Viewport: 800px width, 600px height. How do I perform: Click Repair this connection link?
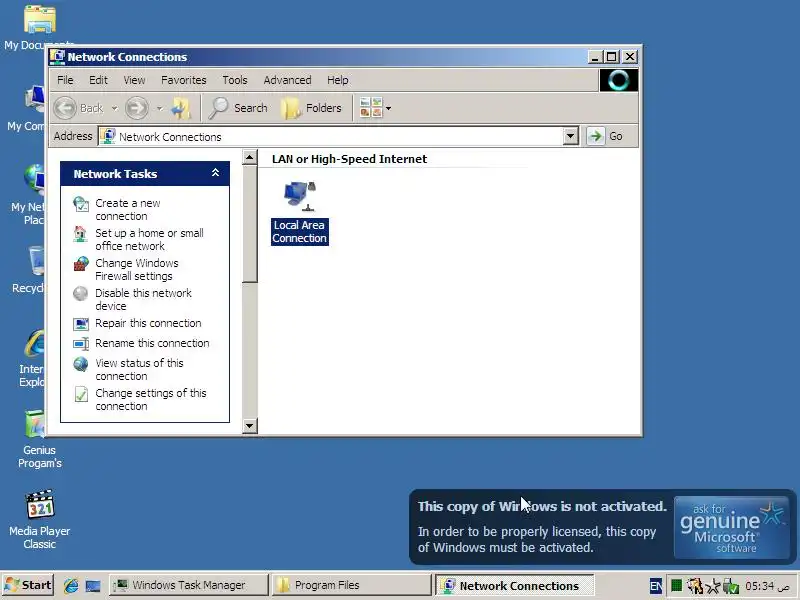[148, 323]
